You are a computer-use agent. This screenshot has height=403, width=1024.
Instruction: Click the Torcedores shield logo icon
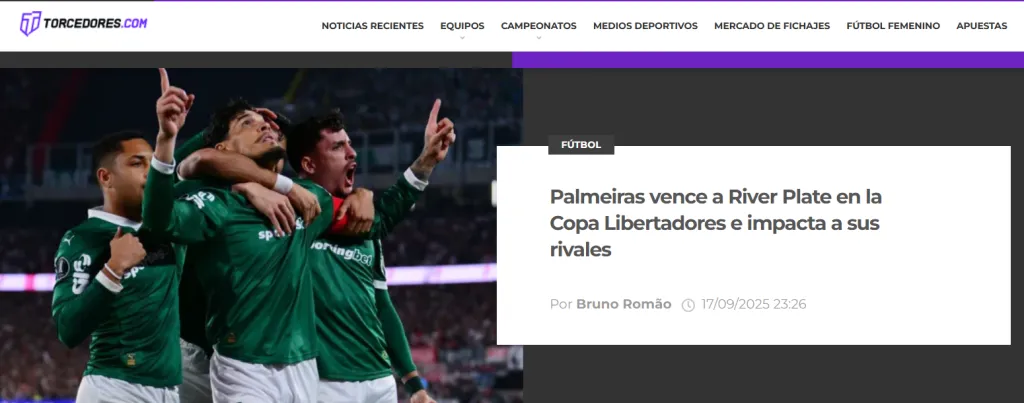pos(30,24)
